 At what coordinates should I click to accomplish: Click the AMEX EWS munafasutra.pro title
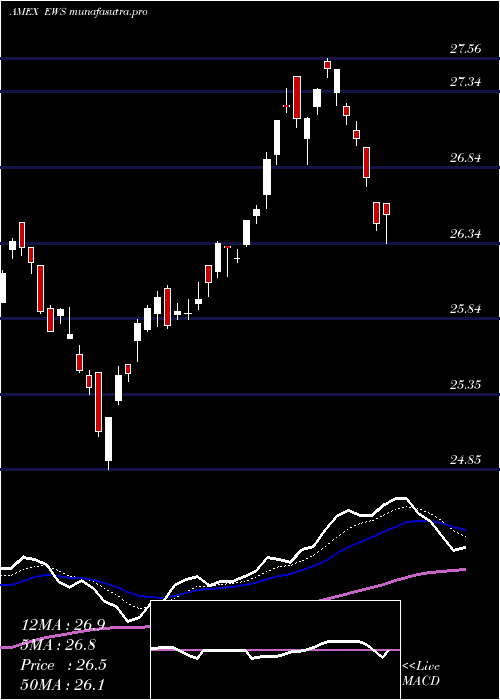(x=79, y=12)
